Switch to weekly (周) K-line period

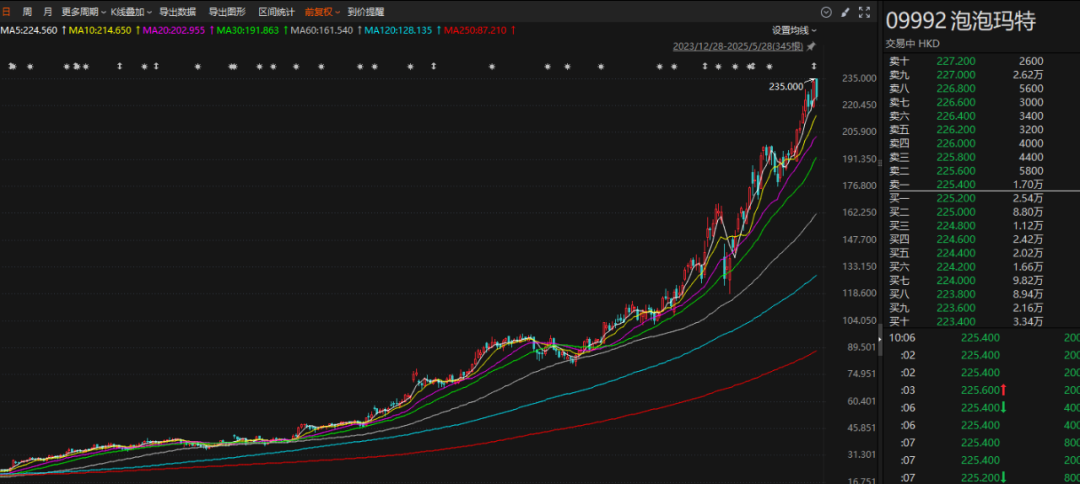[27, 12]
